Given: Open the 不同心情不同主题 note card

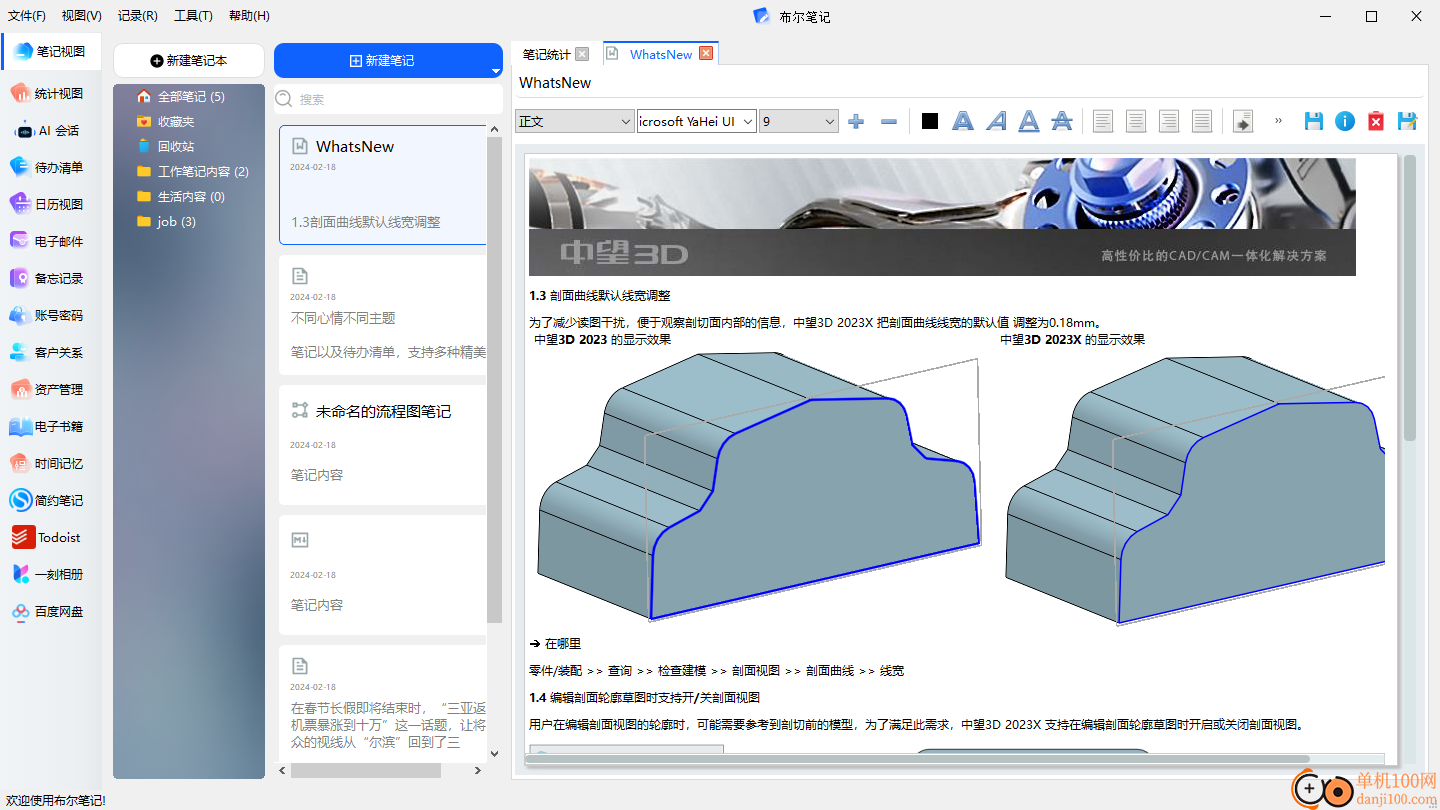Looking at the screenshot, I should (x=383, y=315).
